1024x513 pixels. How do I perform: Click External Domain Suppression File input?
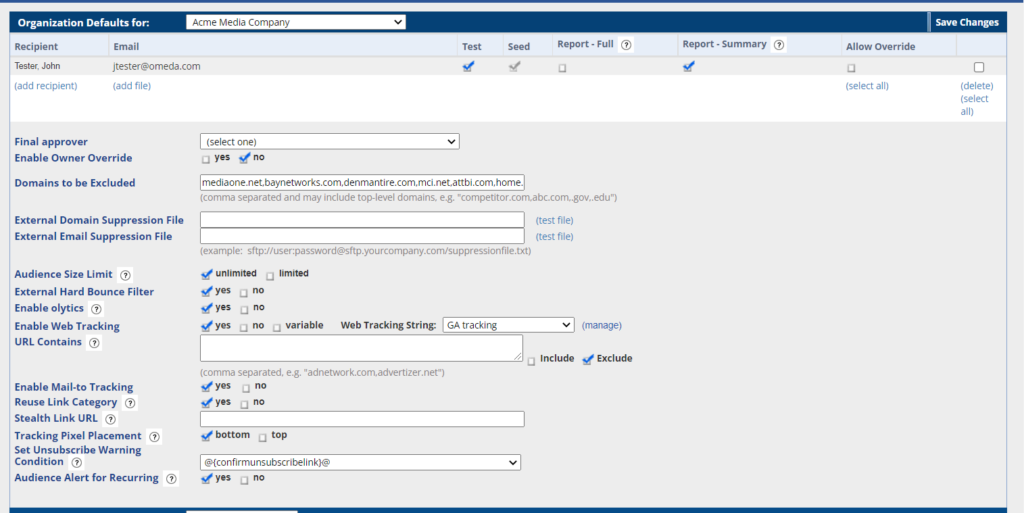pyautogui.click(x=362, y=220)
